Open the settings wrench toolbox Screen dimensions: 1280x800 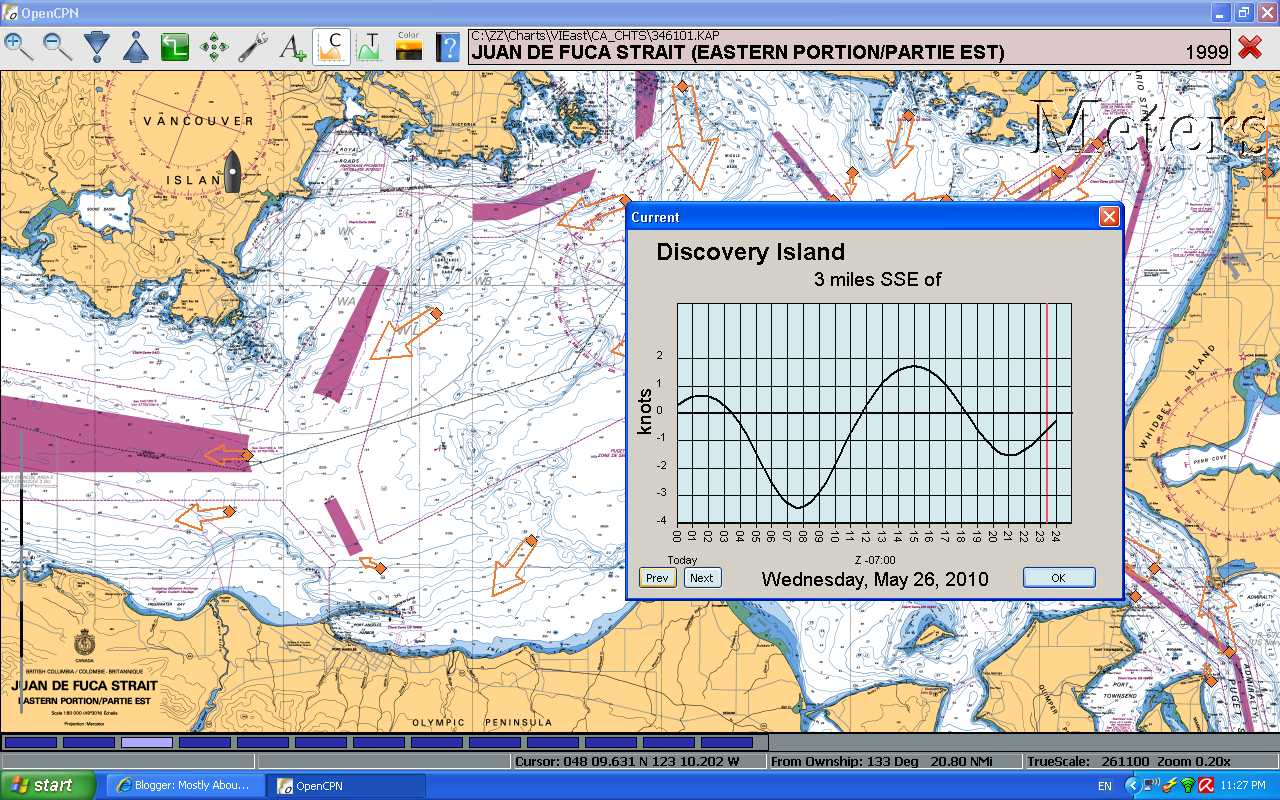click(x=253, y=47)
